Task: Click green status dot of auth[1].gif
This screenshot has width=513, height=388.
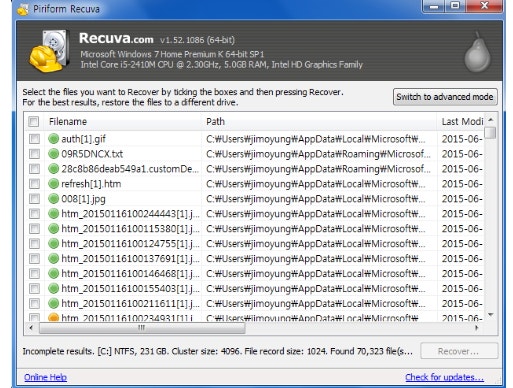Action: [53, 139]
